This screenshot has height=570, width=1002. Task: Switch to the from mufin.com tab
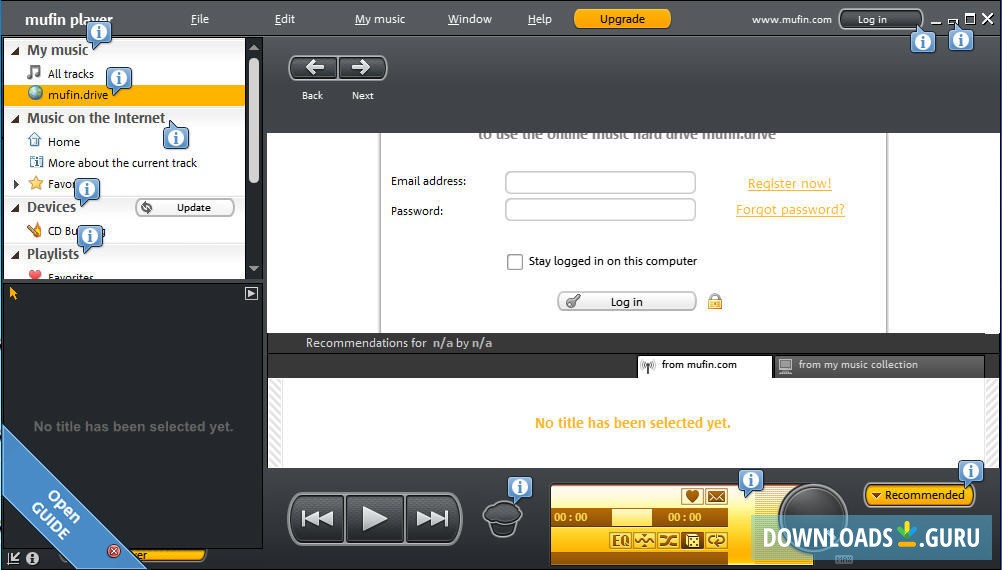[704, 366]
